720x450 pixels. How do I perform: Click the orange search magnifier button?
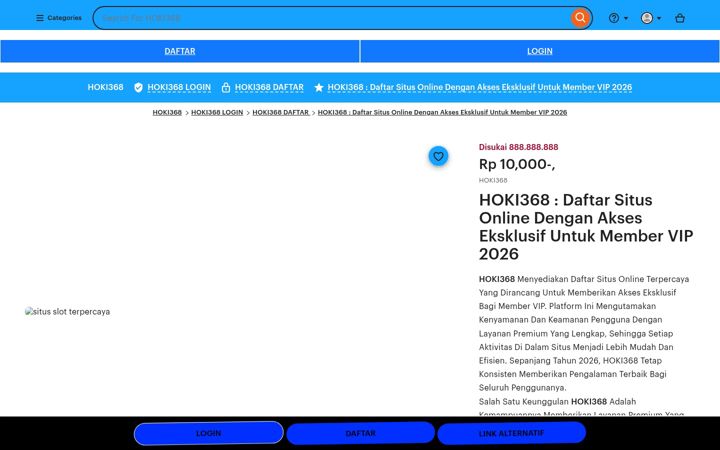point(580,18)
